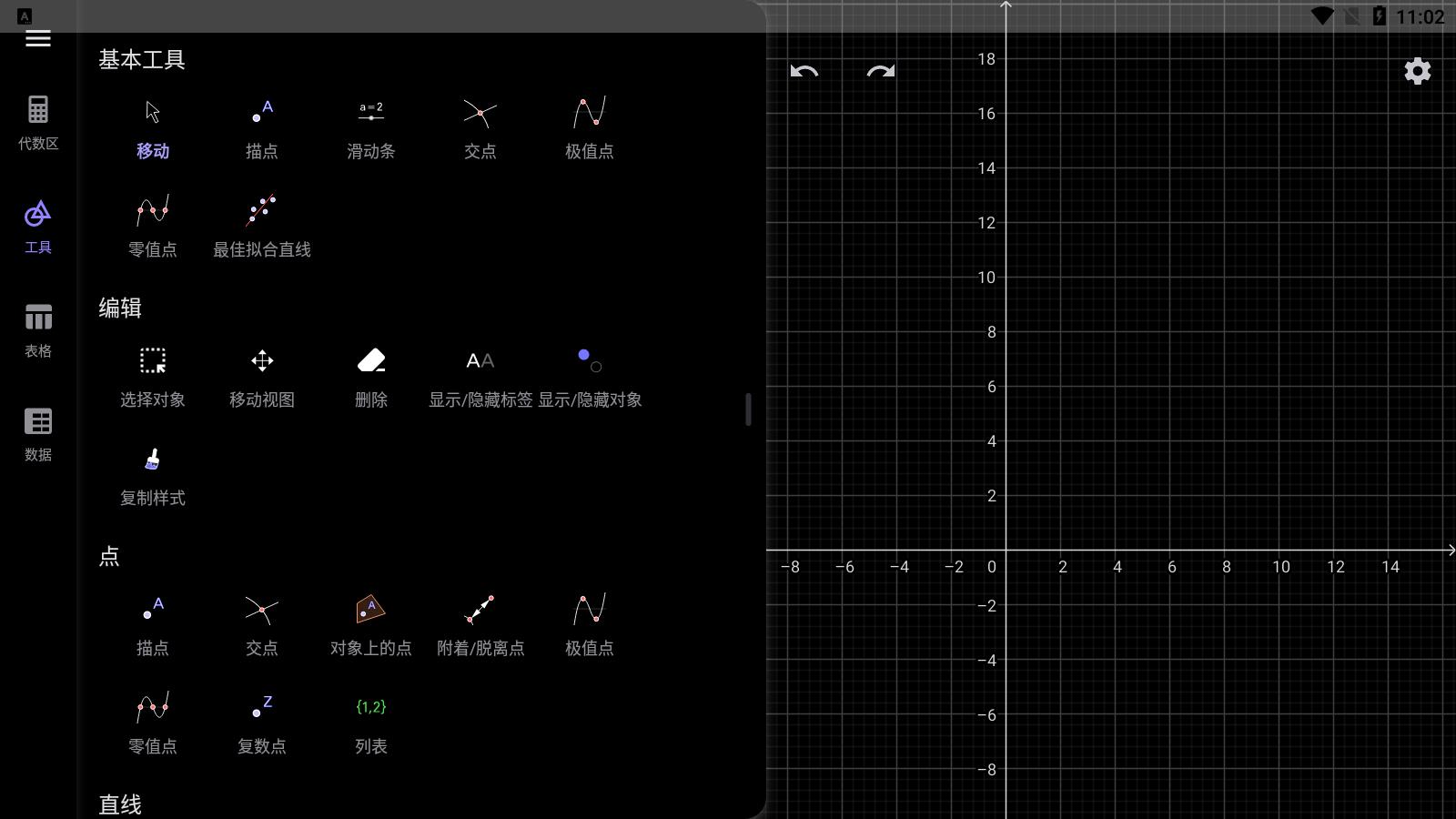The height and width of the screenshot is (819, 1456).
Task: Switch to the 代数区 algebra tab
Action: click(x=38, y=123)
